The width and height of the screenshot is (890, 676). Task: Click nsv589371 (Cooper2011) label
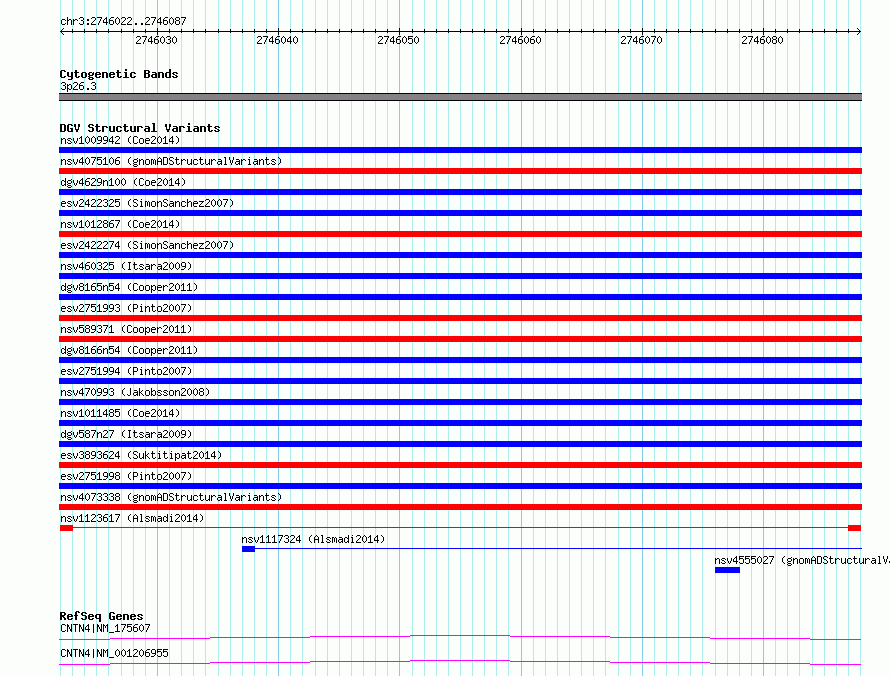126,329
